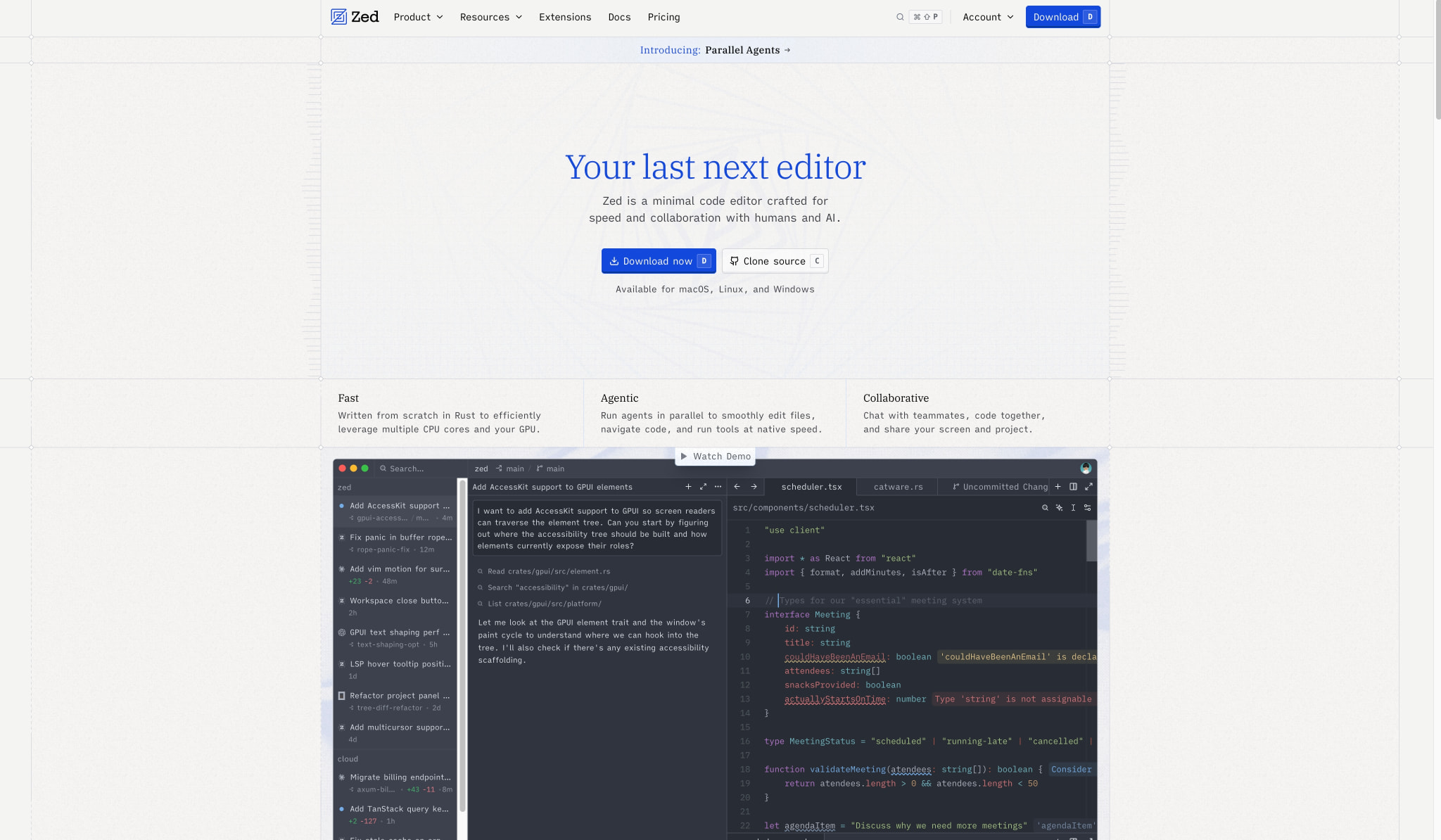
Task: Select the LSP hover tooltip positi... thread
Action: tap(395, 670)
